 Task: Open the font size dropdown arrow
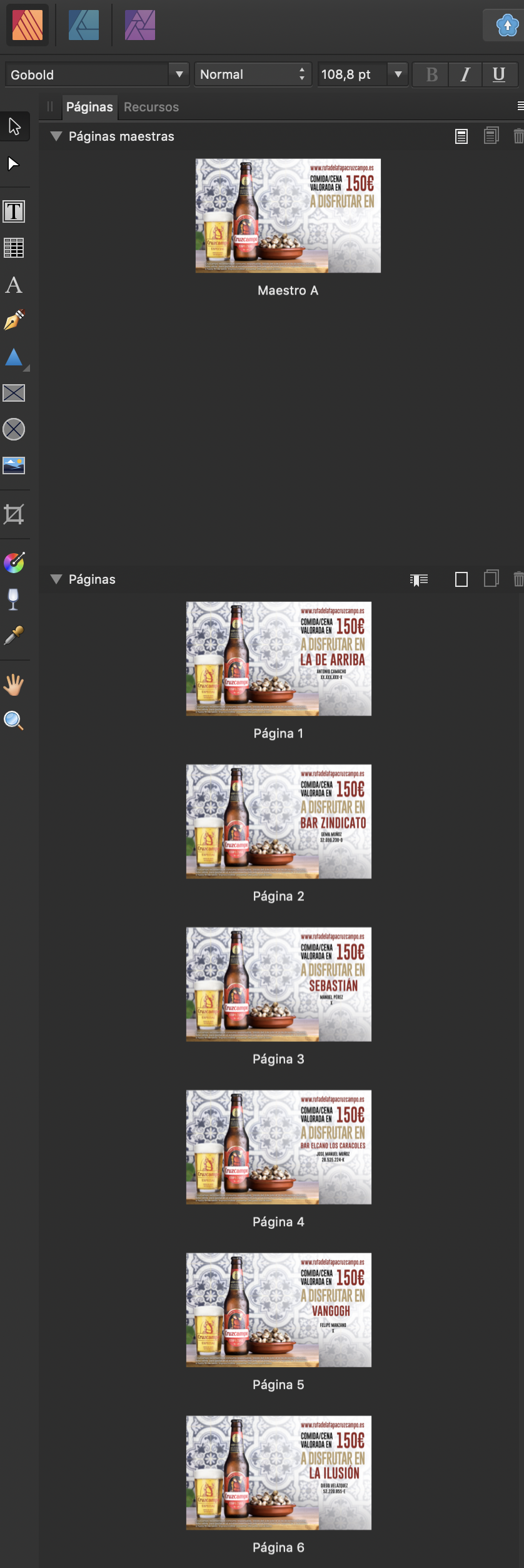[398, 74]
